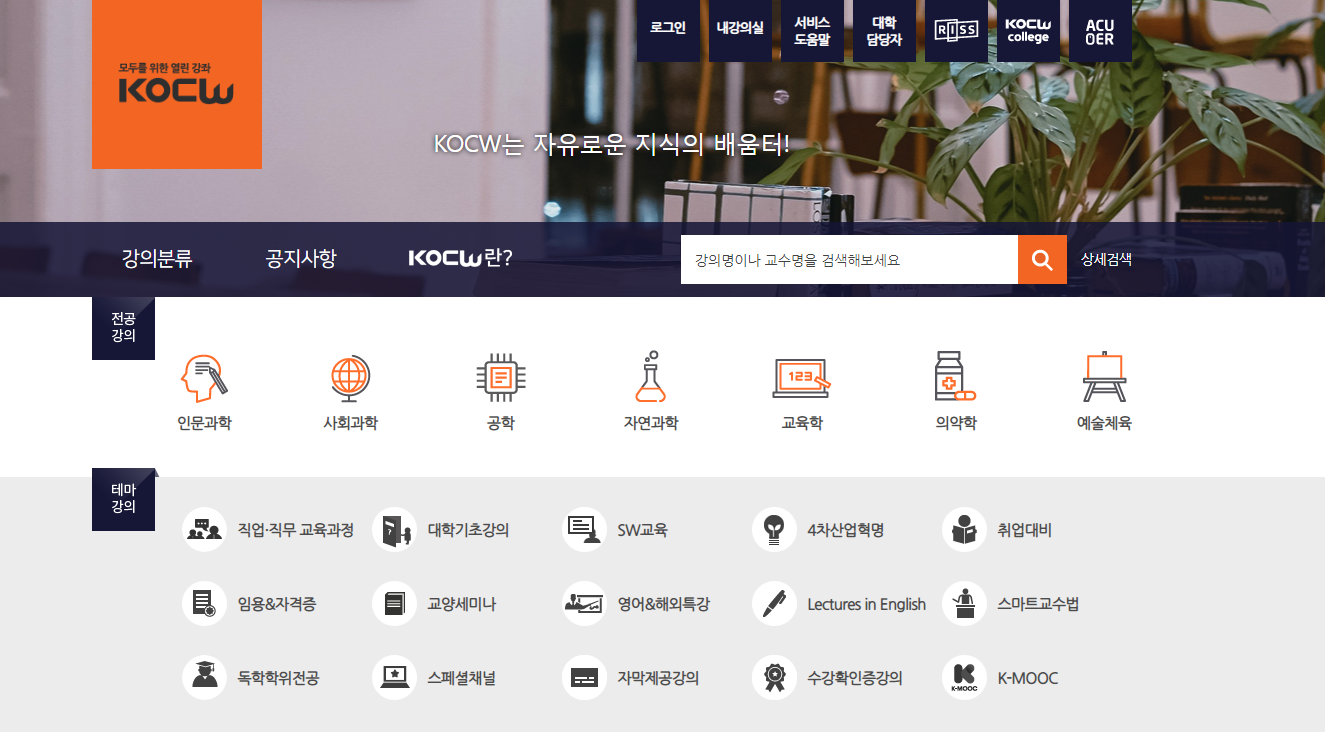Click the 인문과학 label

click(204, 423)
